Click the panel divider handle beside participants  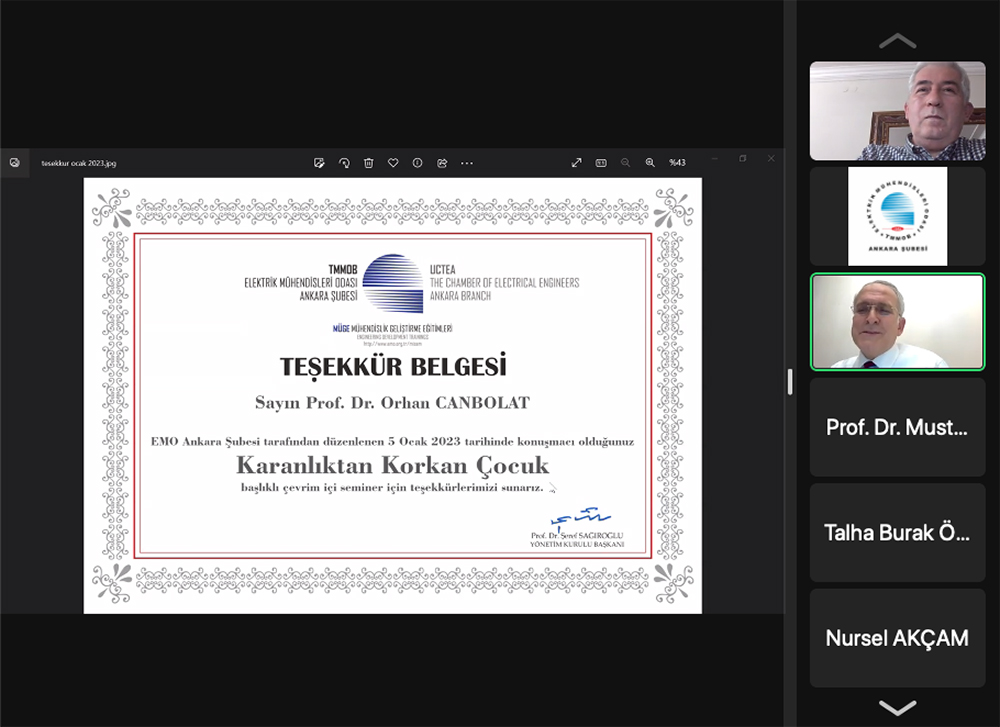click(790, 381)
